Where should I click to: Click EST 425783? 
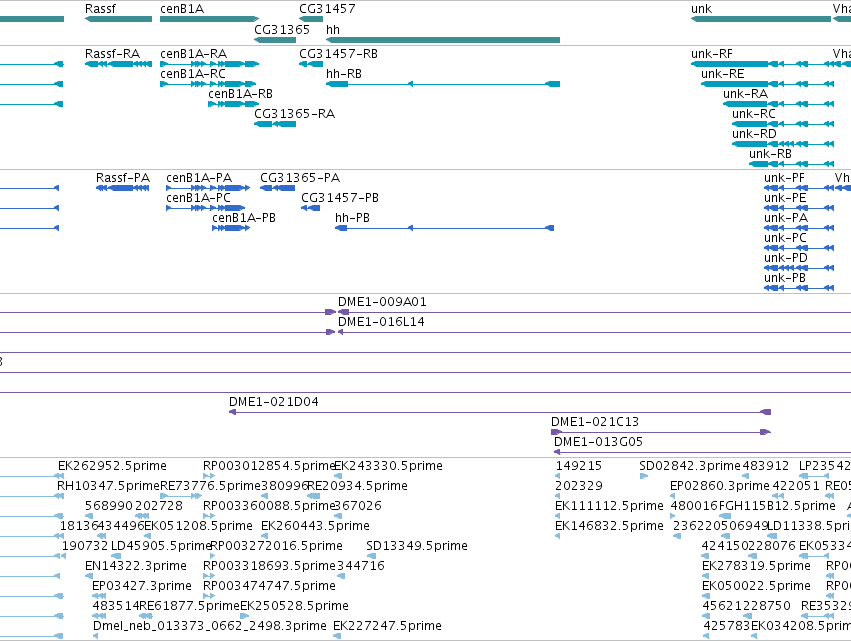tap(727, 626)
